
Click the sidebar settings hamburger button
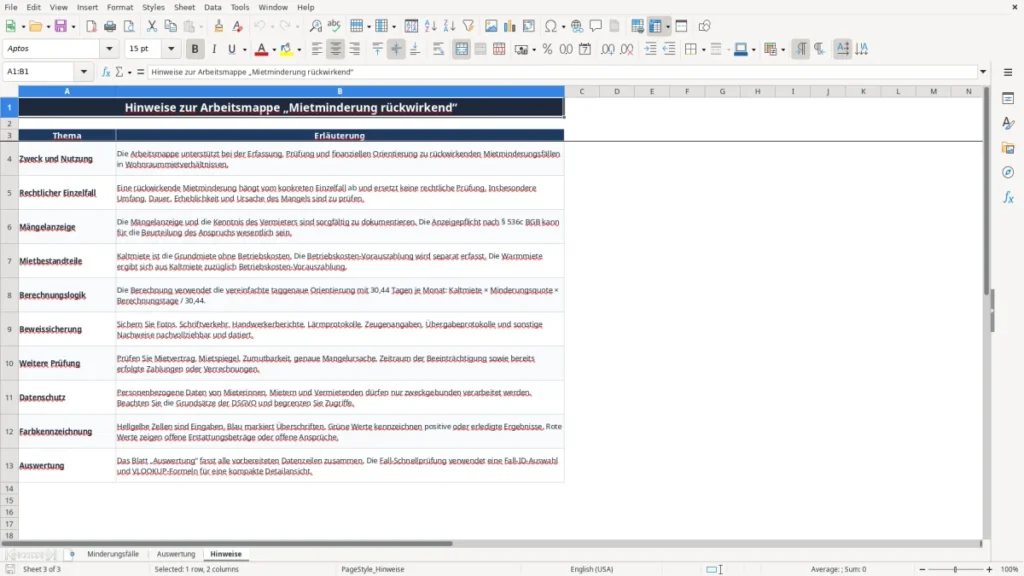click(1008, 72)
